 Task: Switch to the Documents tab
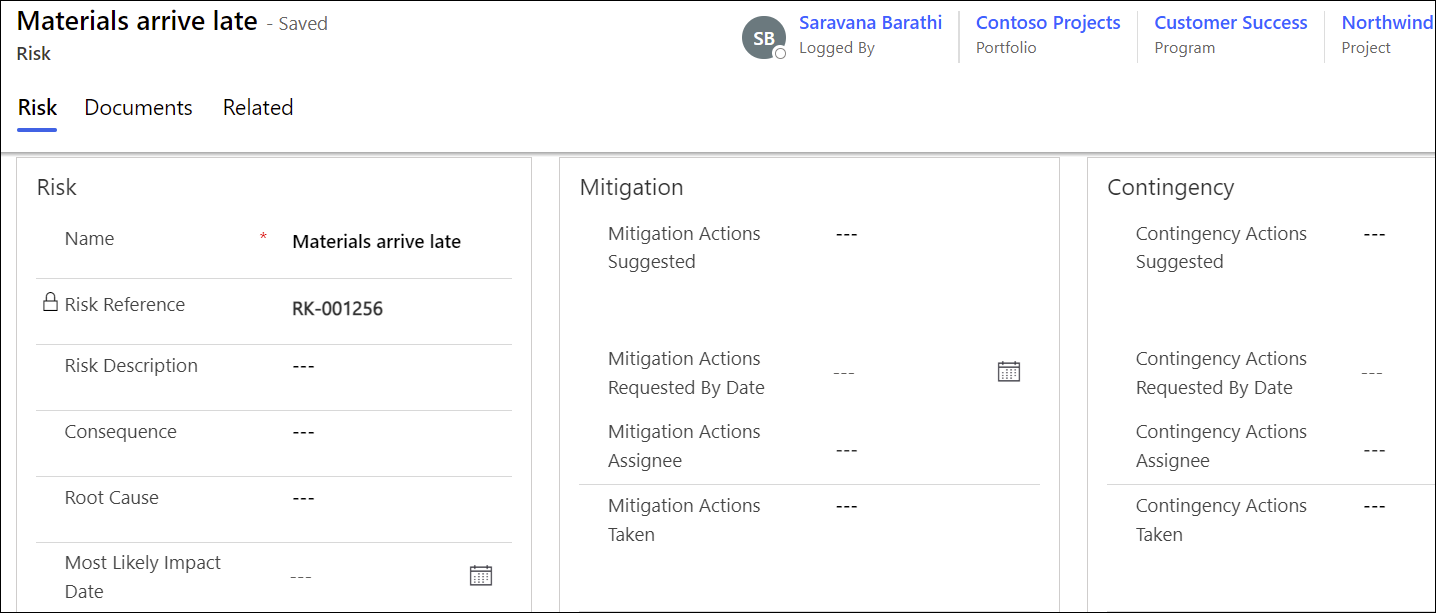[138, 108]
